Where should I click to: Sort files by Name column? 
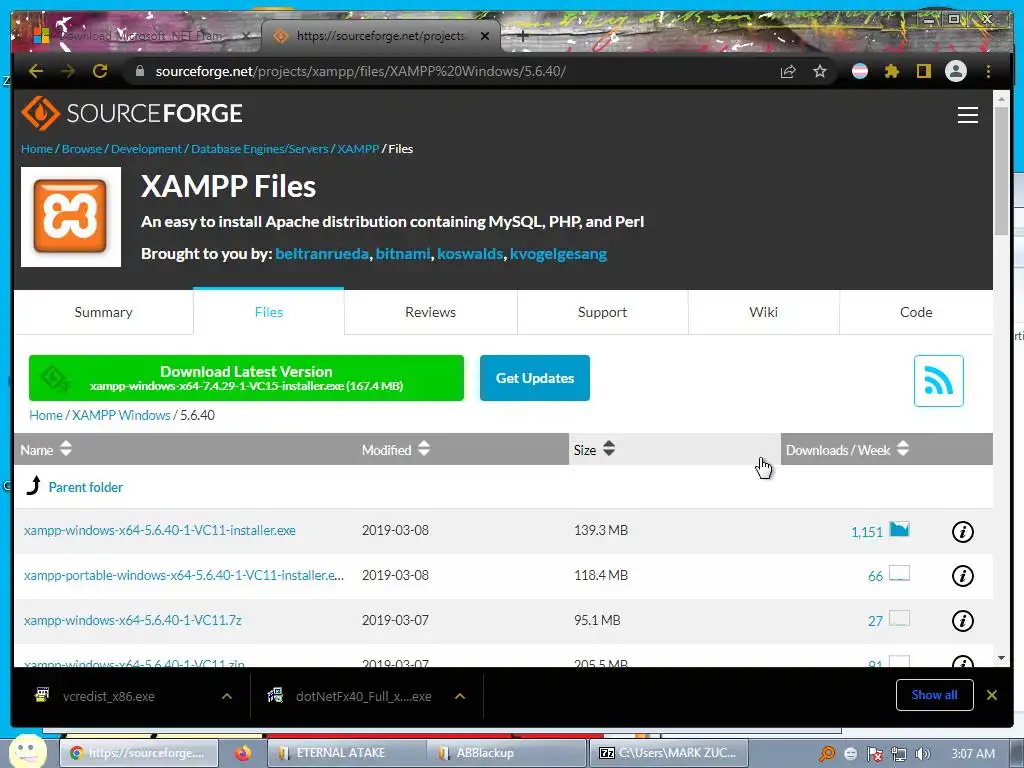point(46,449)
